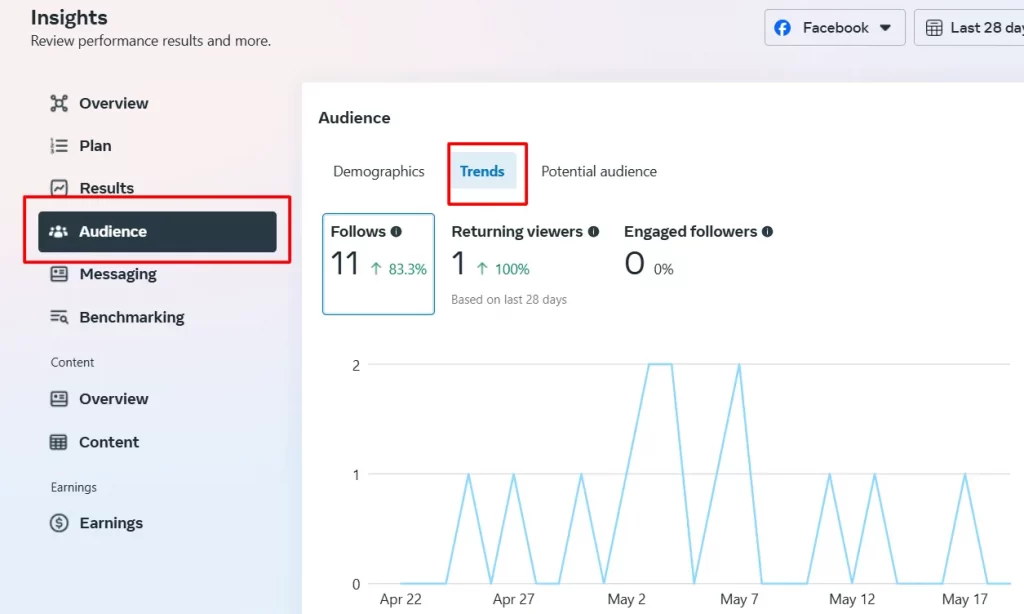The width and height of the screenshot is (1024, 614).
Task: Click the Results chart icon
Action: 59,188
